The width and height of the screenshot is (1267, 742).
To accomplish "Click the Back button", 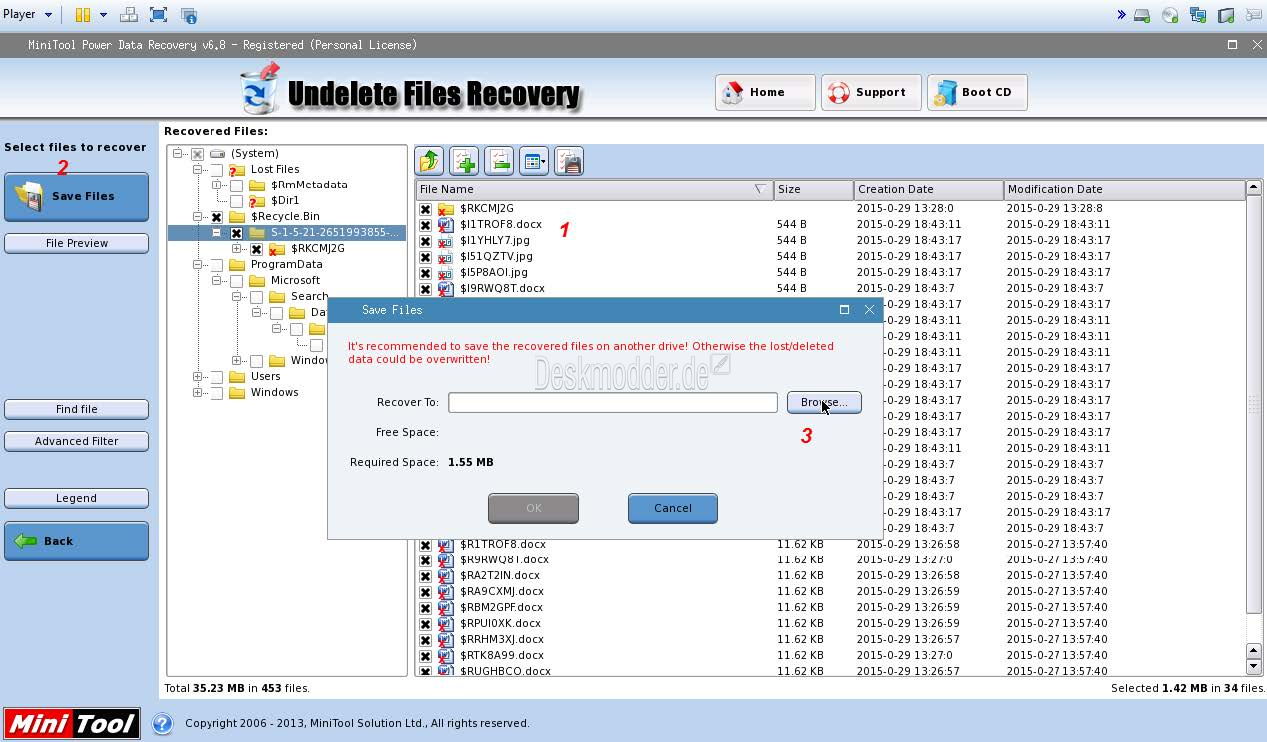I will (76, 541).
